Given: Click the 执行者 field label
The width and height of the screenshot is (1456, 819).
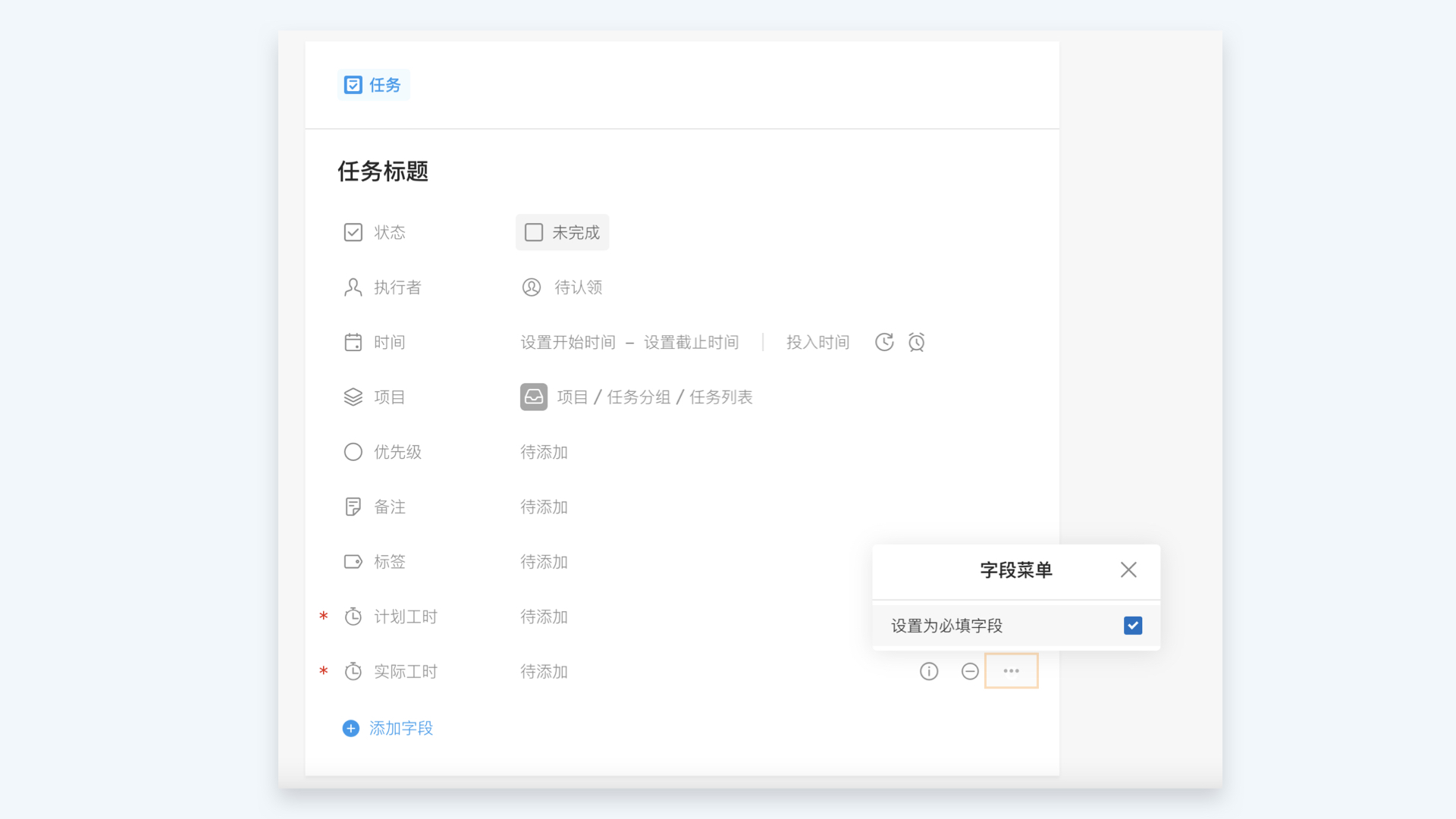Looking at the screenshot, I should click(397, 287).
